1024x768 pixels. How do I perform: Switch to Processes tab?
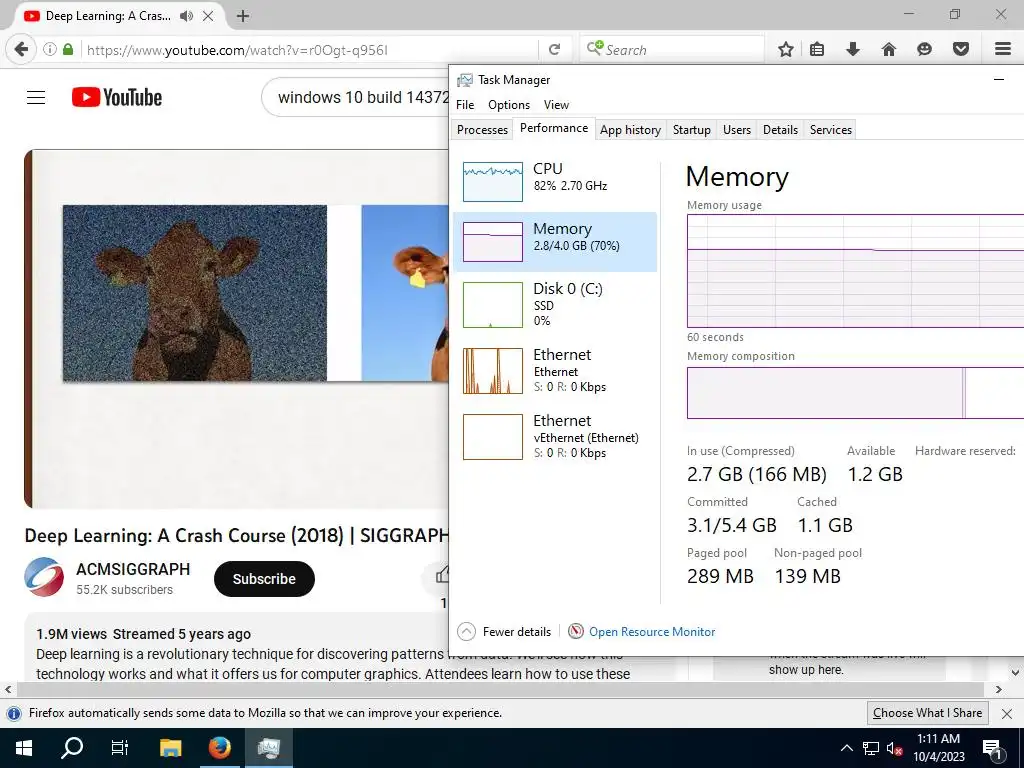482,129
